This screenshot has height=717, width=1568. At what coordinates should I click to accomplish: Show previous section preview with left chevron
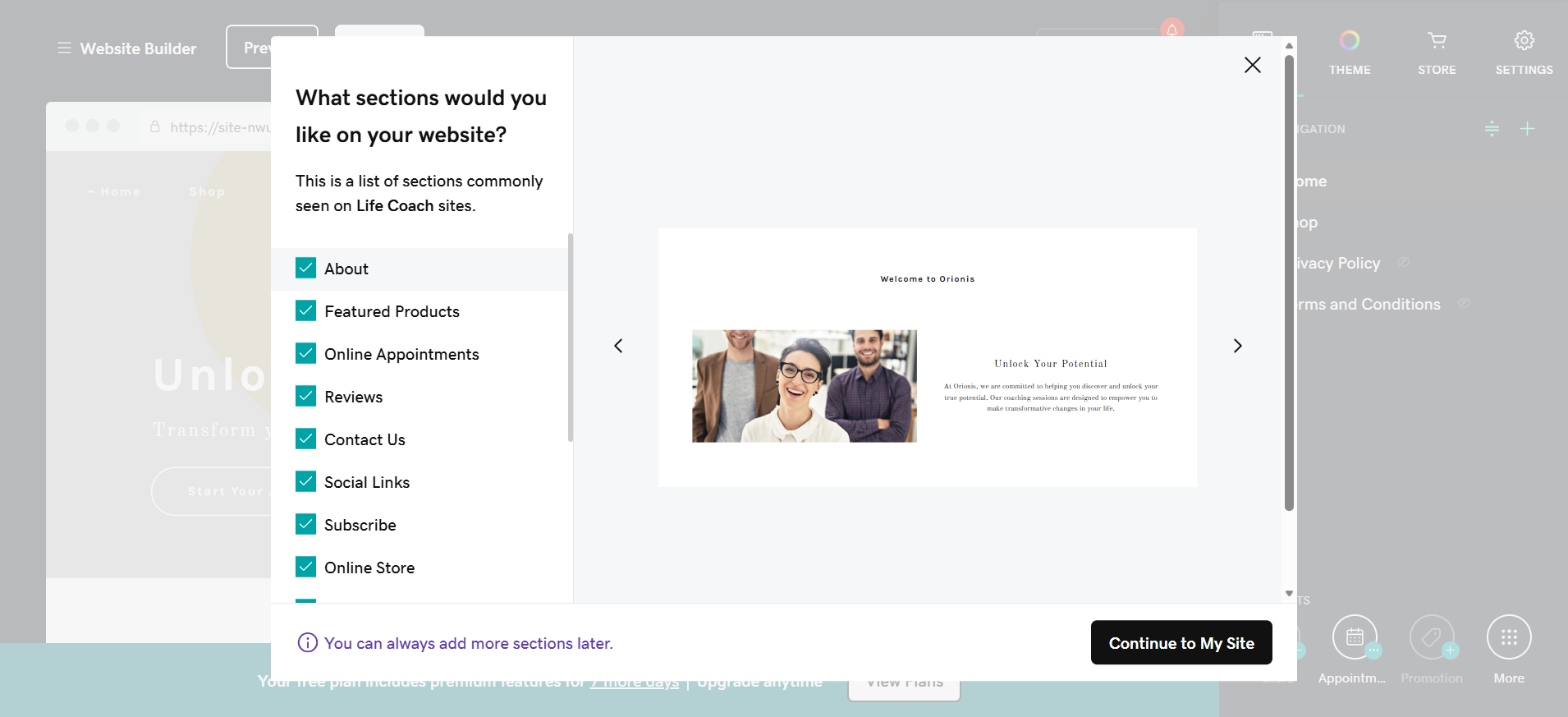[x=618, y=346]
